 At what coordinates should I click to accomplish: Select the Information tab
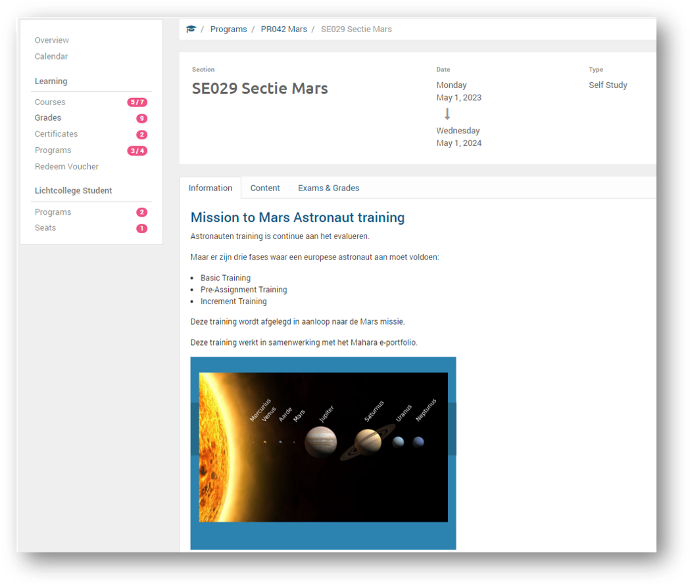tap(210, 188)
